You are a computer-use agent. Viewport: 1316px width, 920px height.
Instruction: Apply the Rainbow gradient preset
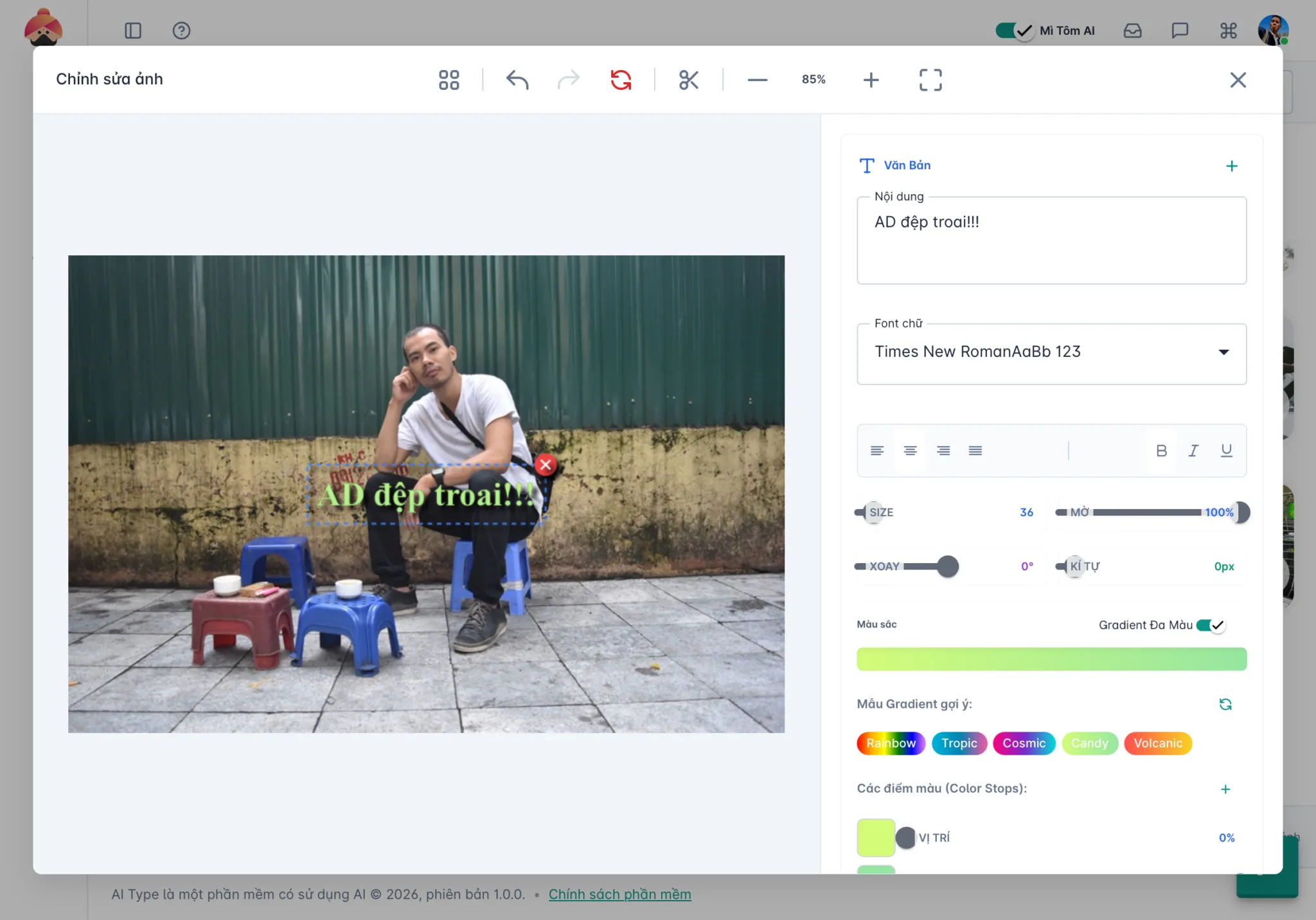(x=891, y=743)
